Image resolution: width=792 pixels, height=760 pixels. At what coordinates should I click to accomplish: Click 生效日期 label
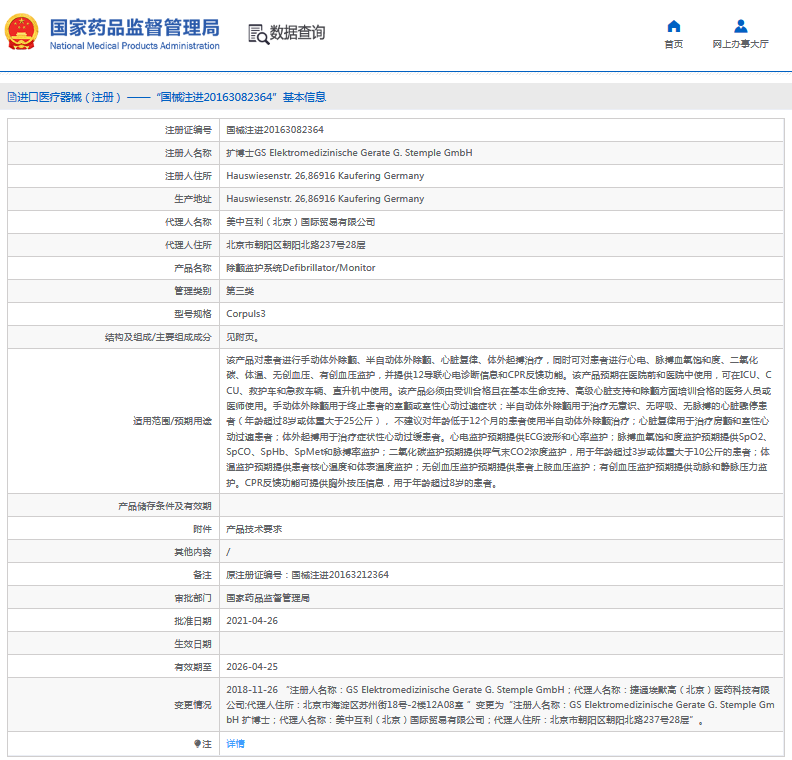pos(193,644)
